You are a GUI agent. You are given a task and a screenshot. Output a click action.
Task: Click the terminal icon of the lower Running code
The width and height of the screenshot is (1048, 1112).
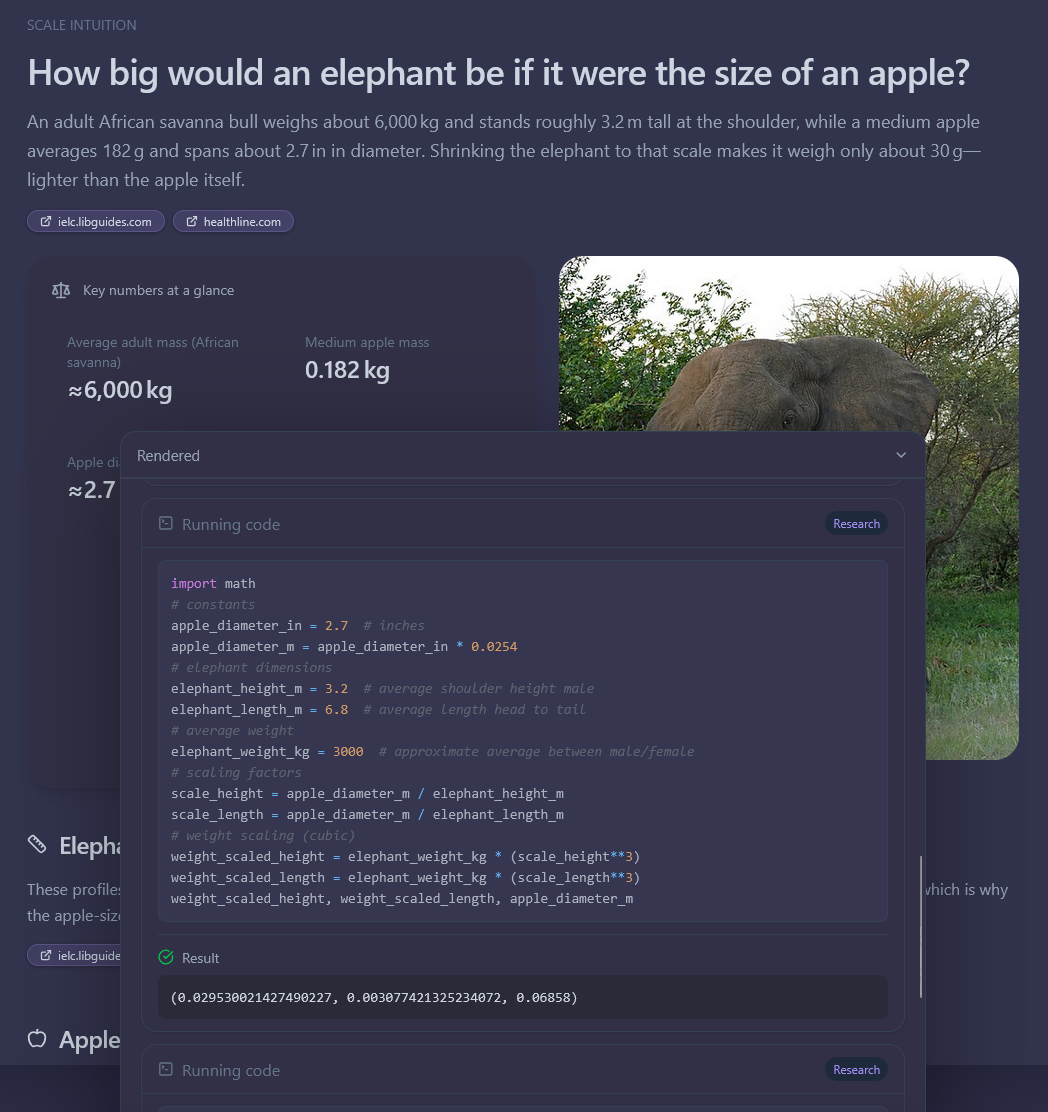coord(166,1069)
